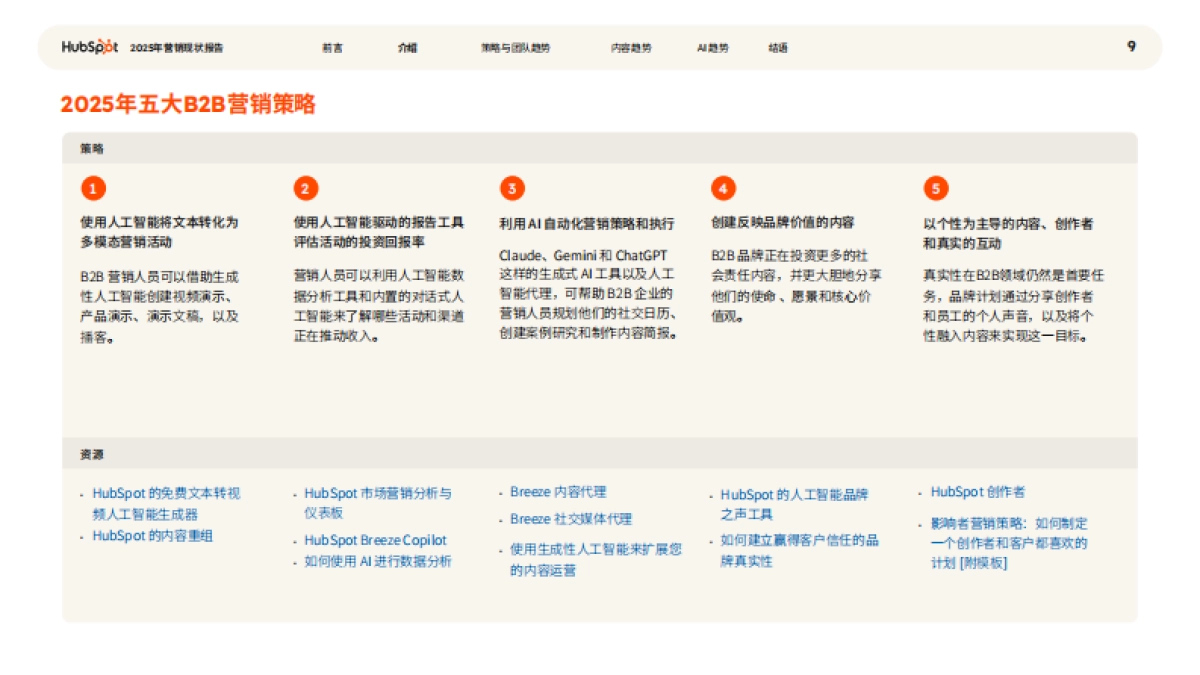Open the Breeze 内容代理 link
Viewport: 1200px width, 675px height.
tap(558, 492)
